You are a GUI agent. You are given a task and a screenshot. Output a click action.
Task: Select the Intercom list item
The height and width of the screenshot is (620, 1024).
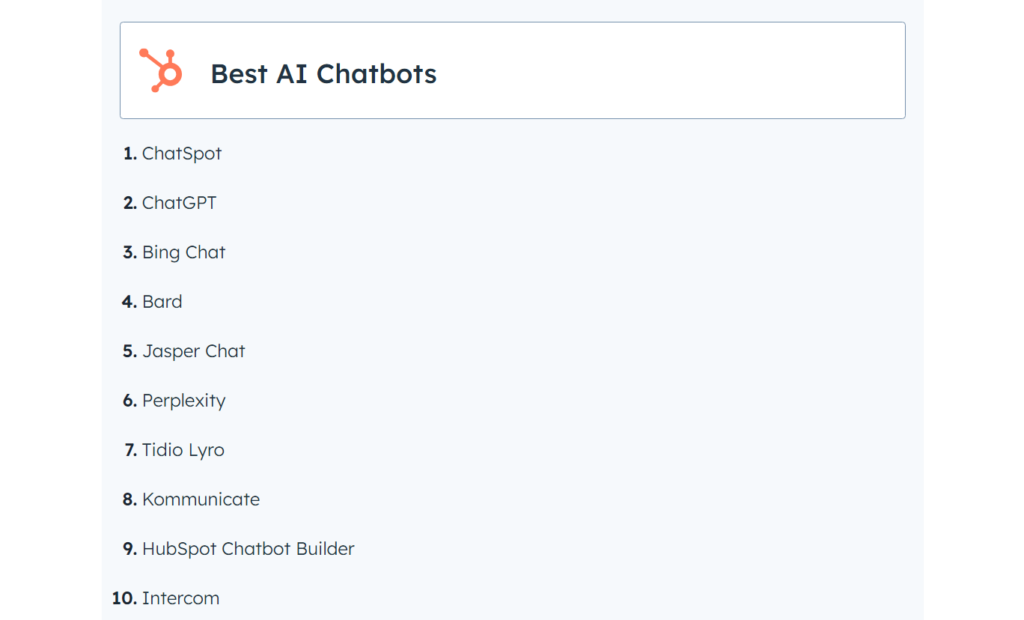[x=181, y=598]
